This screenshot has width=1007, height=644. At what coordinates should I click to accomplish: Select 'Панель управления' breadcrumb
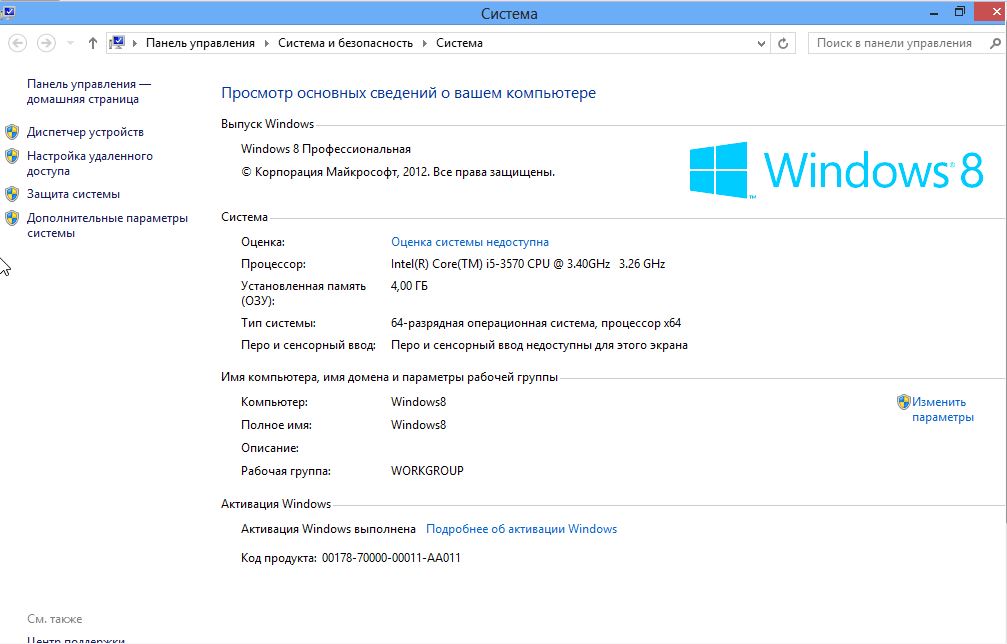pyautogui.click(x=200, y=43)
